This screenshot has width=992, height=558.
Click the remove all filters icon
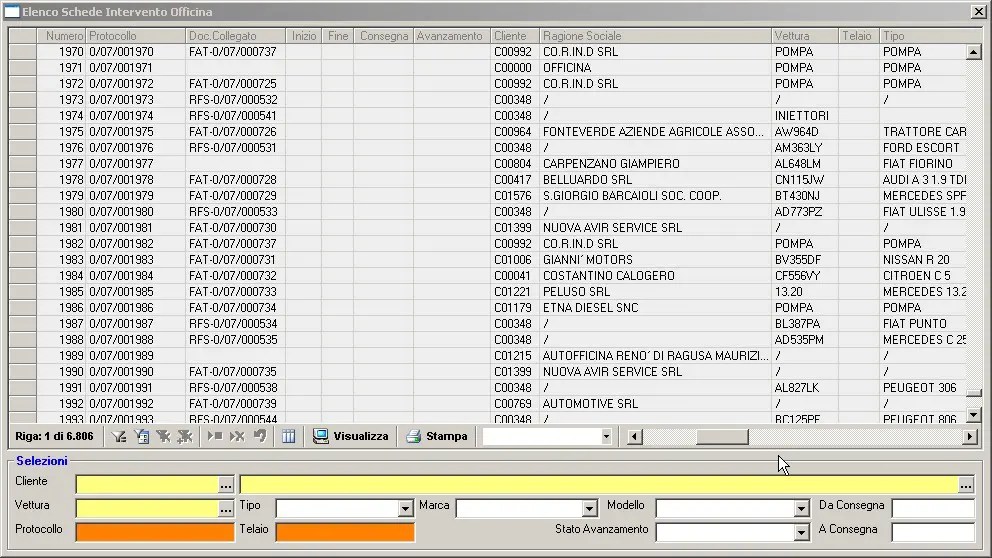pyautogui.click(x=185, y=437)
